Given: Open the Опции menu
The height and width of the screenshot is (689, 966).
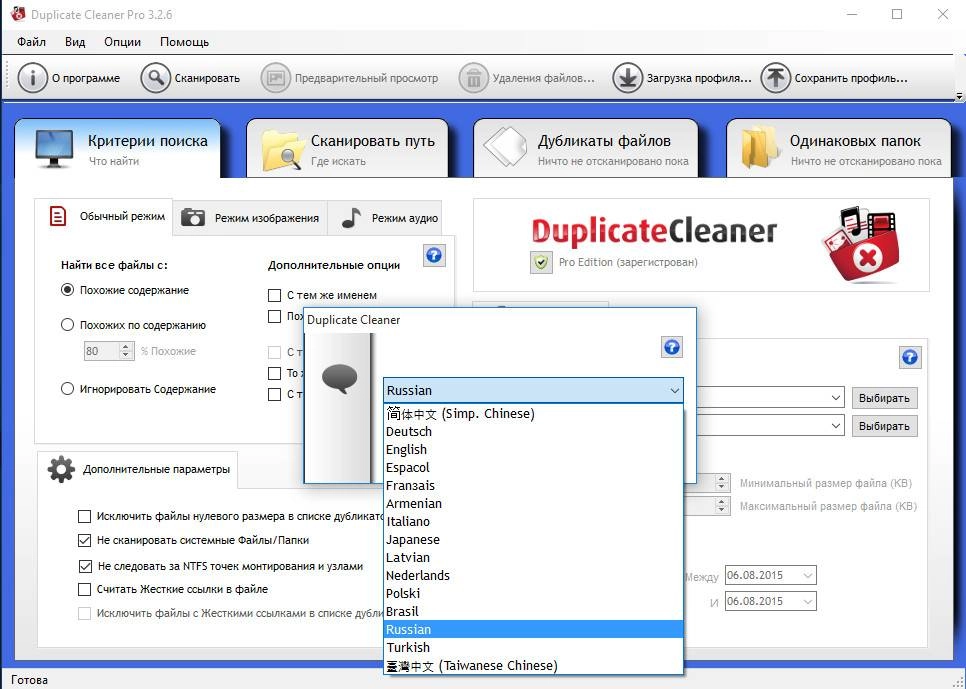Looking at the screenshot, I should point(123,42).
